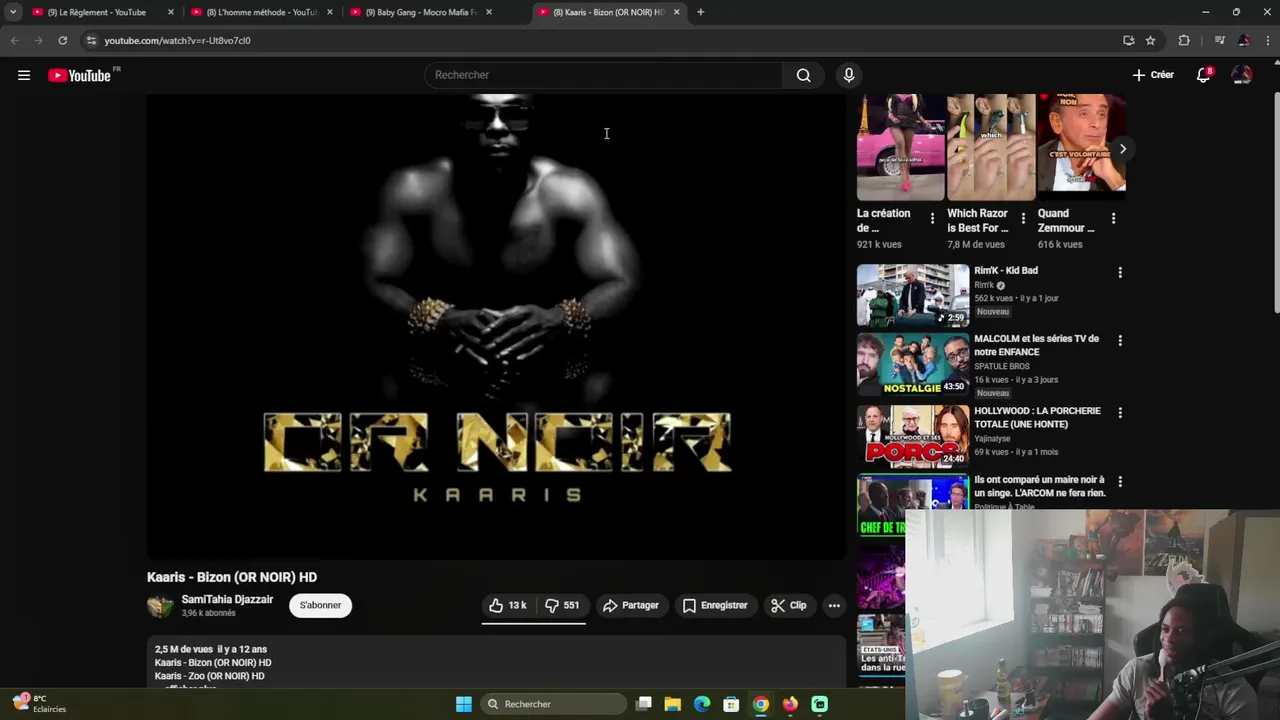Click the search magnifier button
The width and height of the screenshot is (1280, 720).
click(x=803, y=75)
